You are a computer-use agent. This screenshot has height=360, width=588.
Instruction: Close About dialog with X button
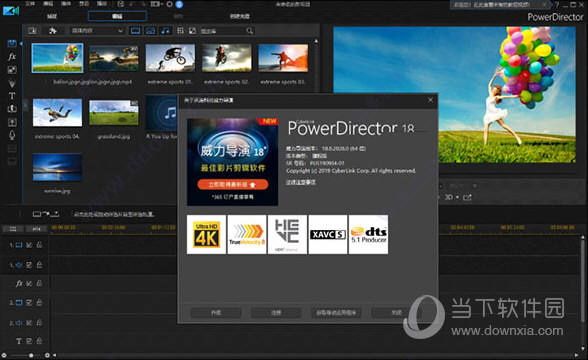tap(430, 100)
